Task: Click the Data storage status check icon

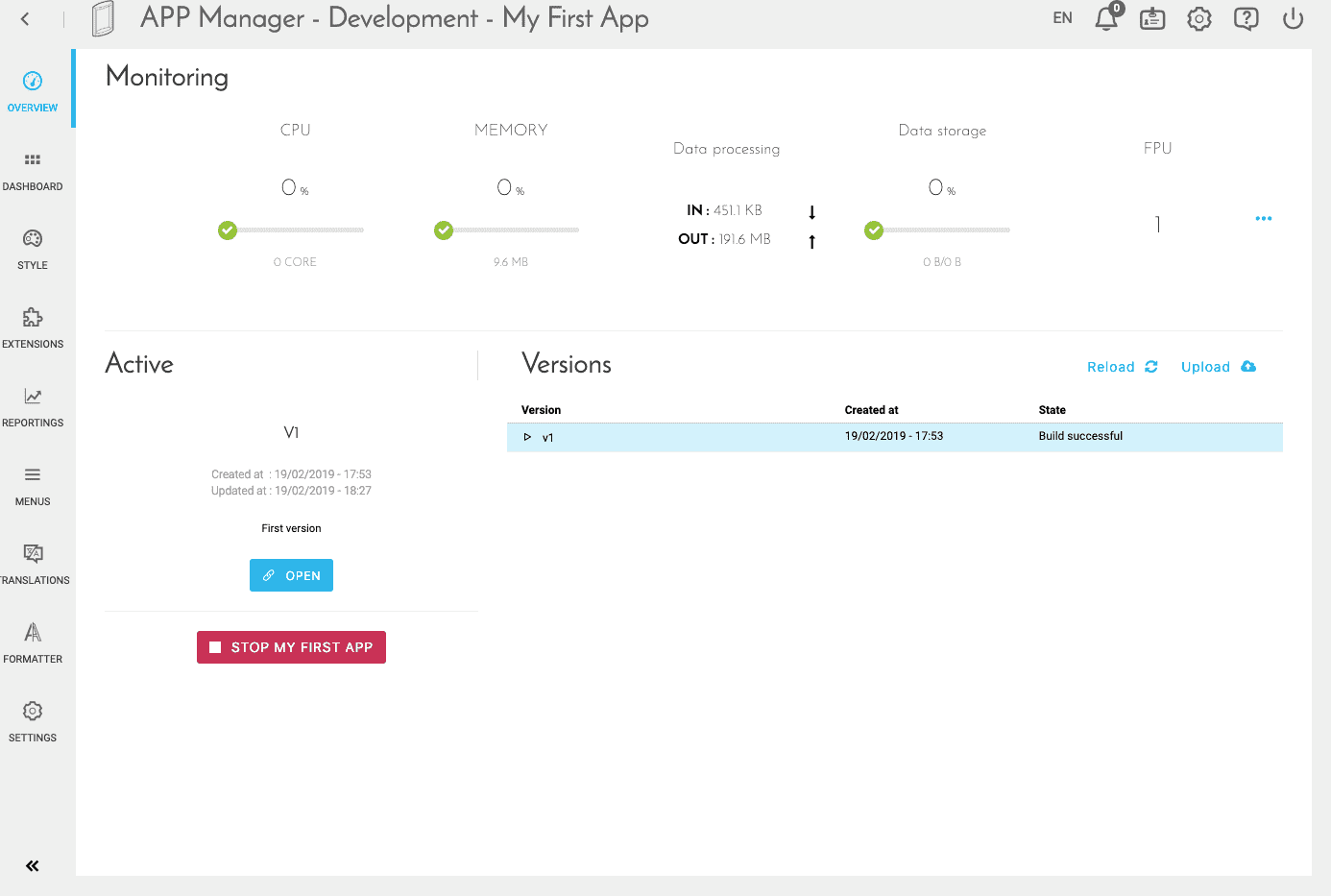Action: (x=874, y=230)
